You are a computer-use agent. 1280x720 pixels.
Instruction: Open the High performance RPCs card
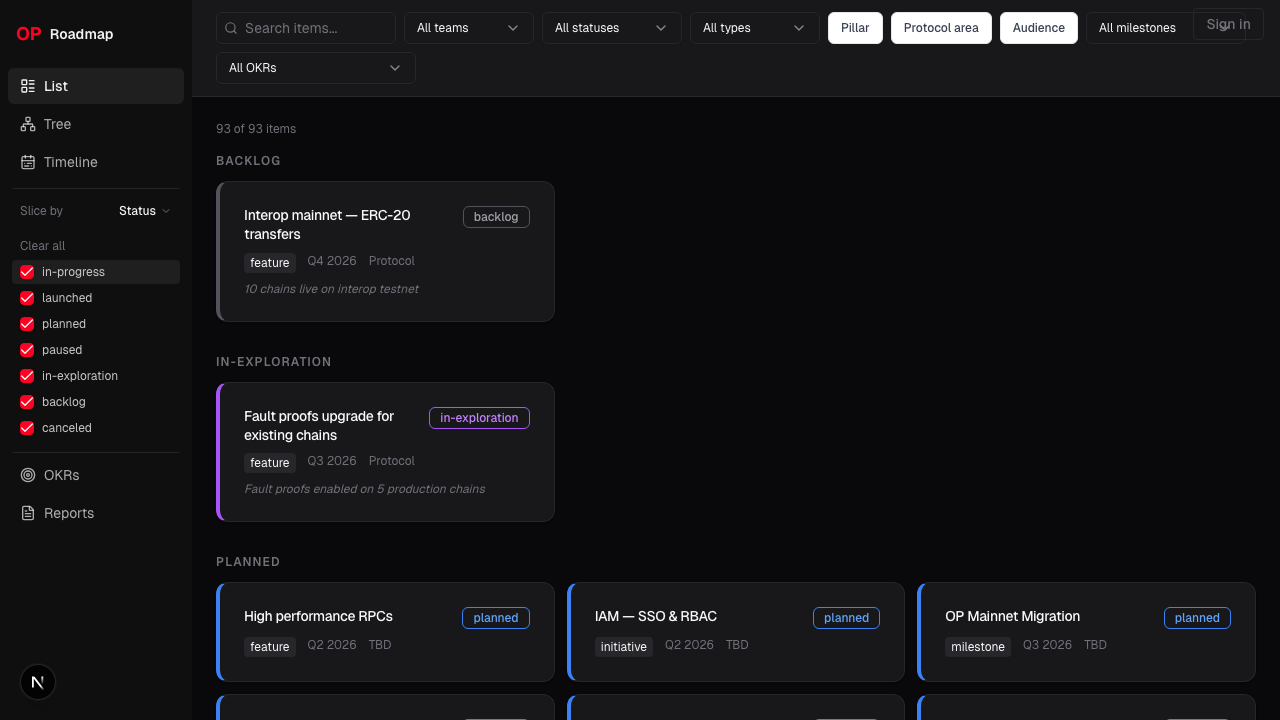(385, 632)
